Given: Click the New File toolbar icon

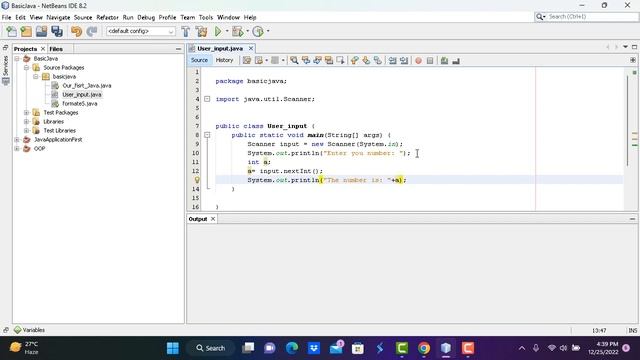Looking at the screenshot, I should [x=11, y=31].
